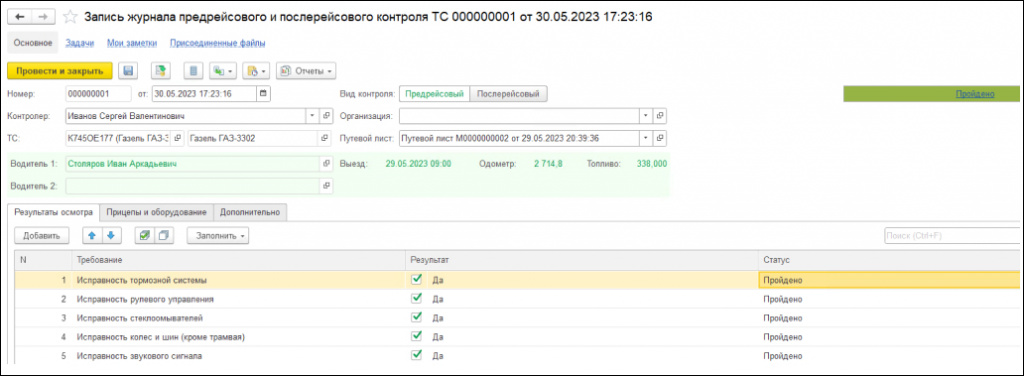The width and height of the screenshot is (1024, 376).
Task: Open the К745ОЕ177 vehicle record icon
Action: (x=177, y=138)
